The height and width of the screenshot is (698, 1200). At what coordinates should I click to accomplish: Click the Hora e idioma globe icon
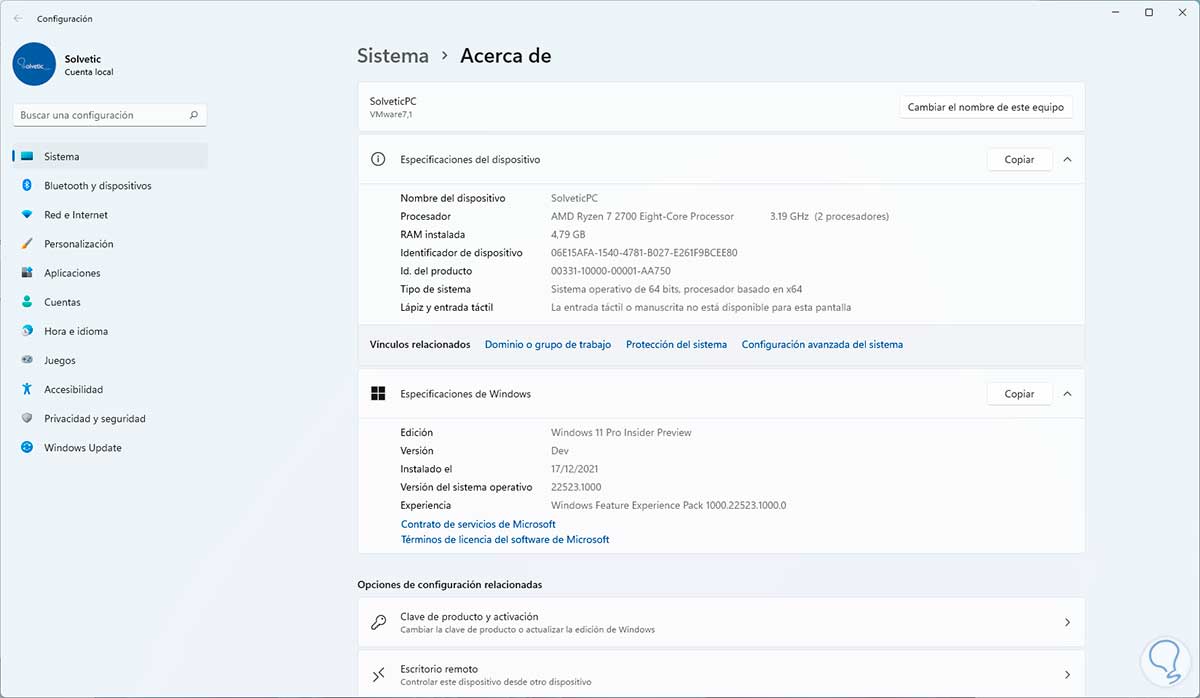point(26,331)
